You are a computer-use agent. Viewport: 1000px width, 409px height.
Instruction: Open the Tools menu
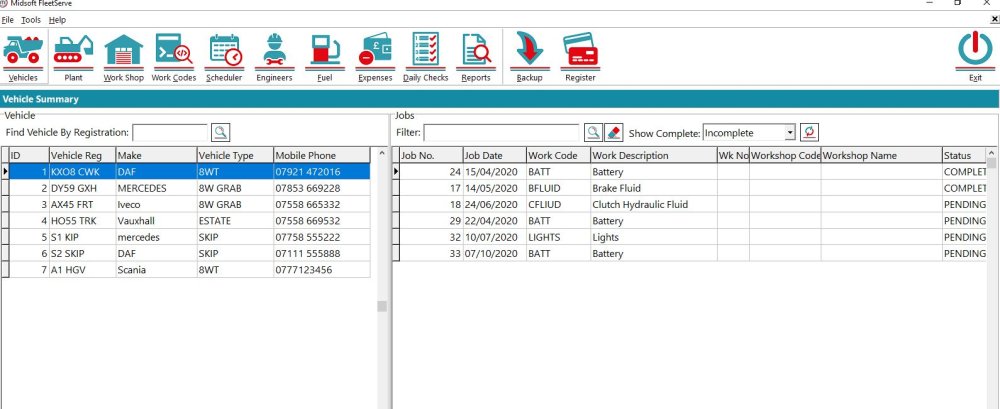(x=31, y=20)
